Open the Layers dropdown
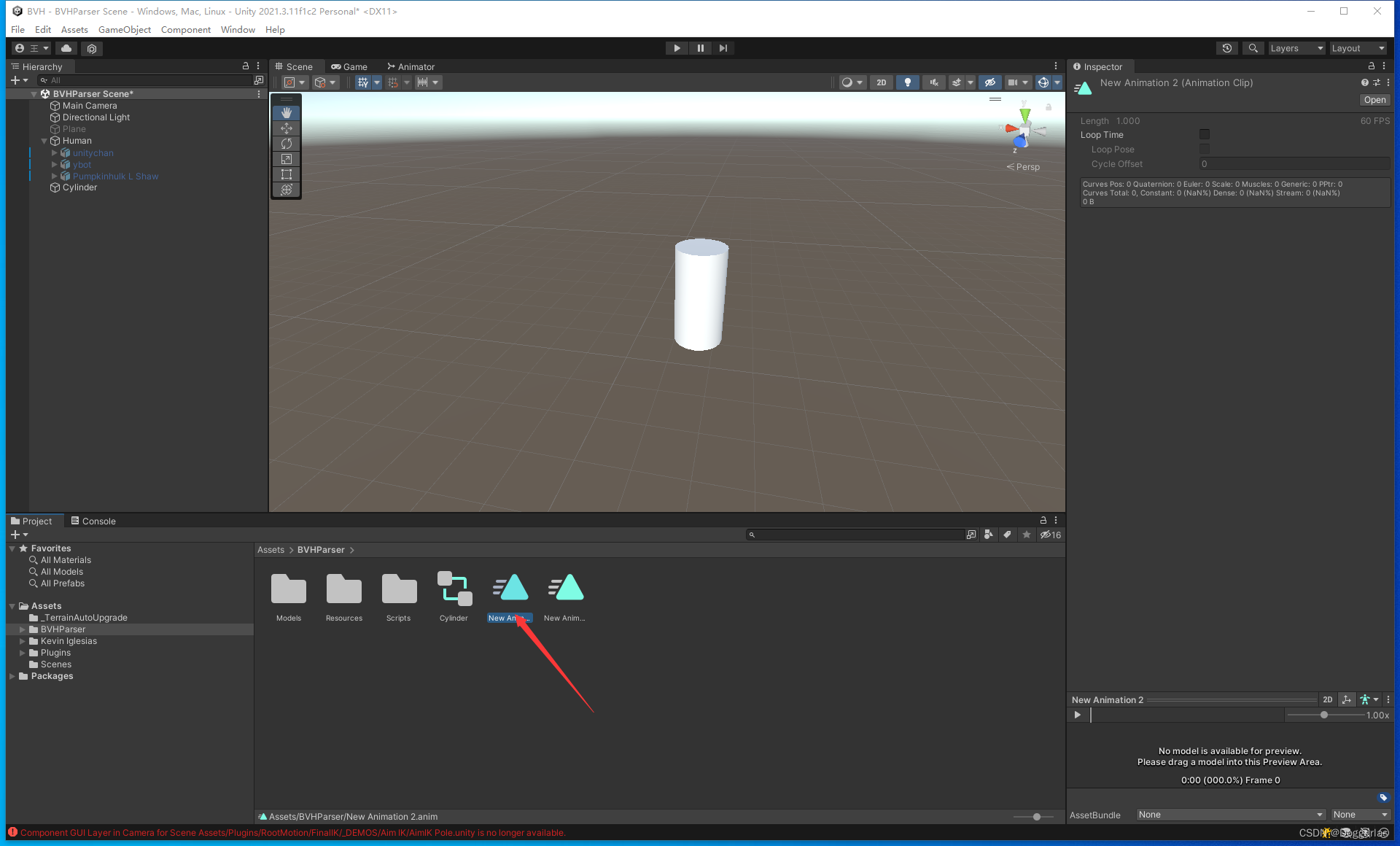 tap(1296, 48)
